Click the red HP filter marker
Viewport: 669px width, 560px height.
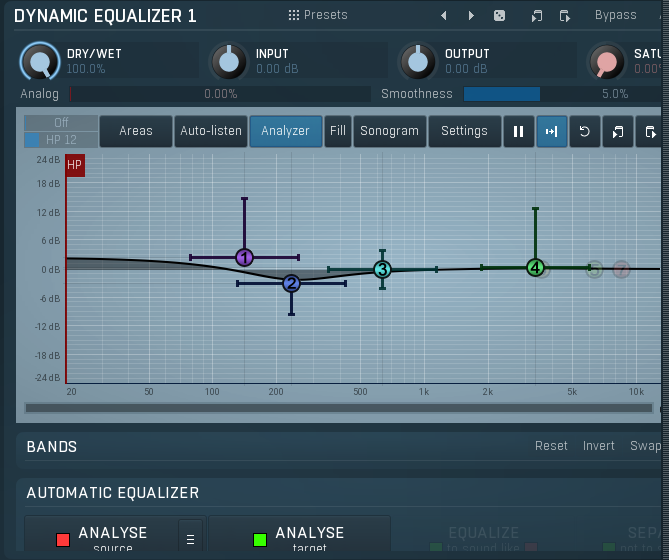tap(75, 164)
